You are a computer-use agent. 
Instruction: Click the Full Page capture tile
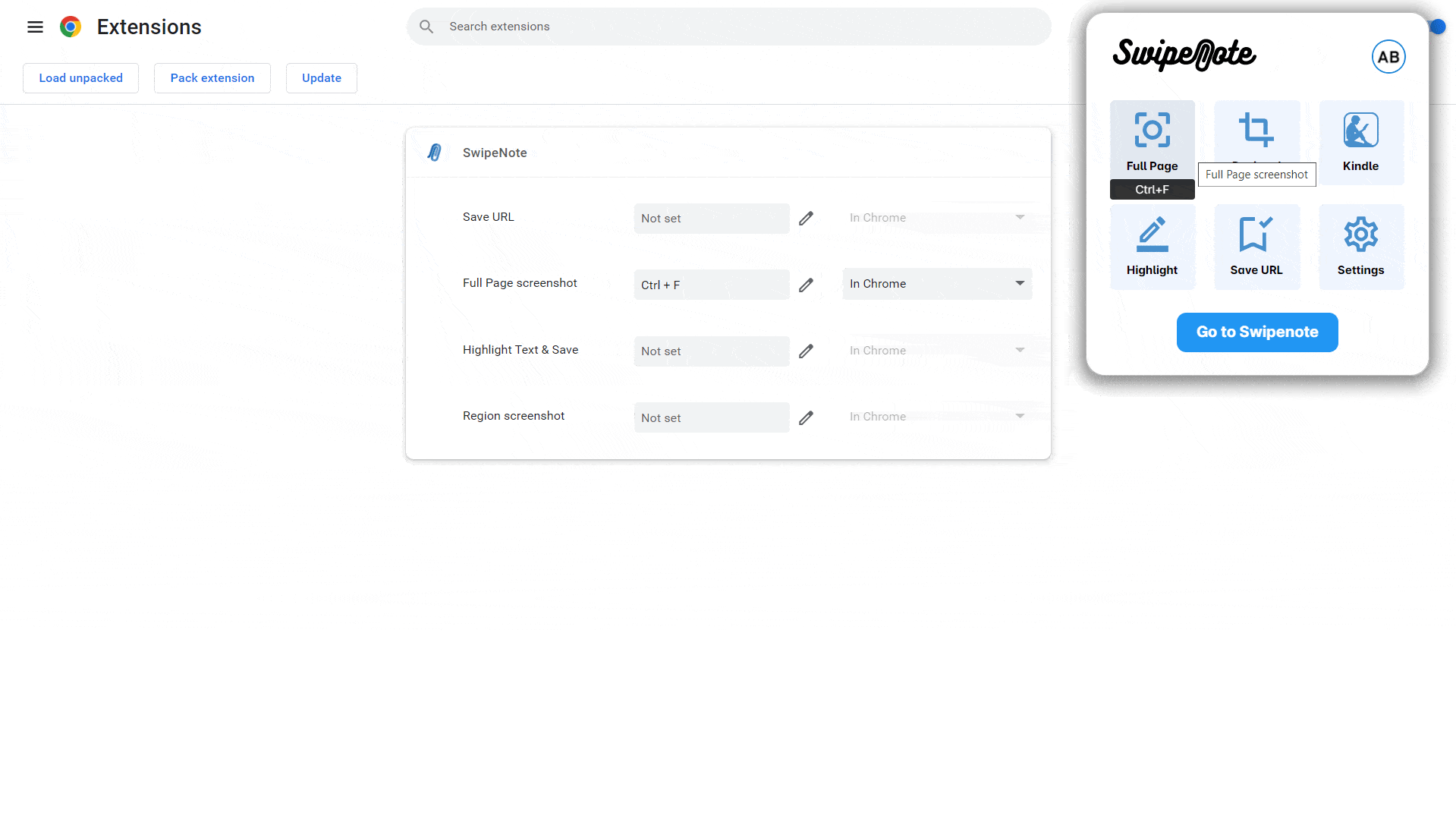click(1152, 141)
